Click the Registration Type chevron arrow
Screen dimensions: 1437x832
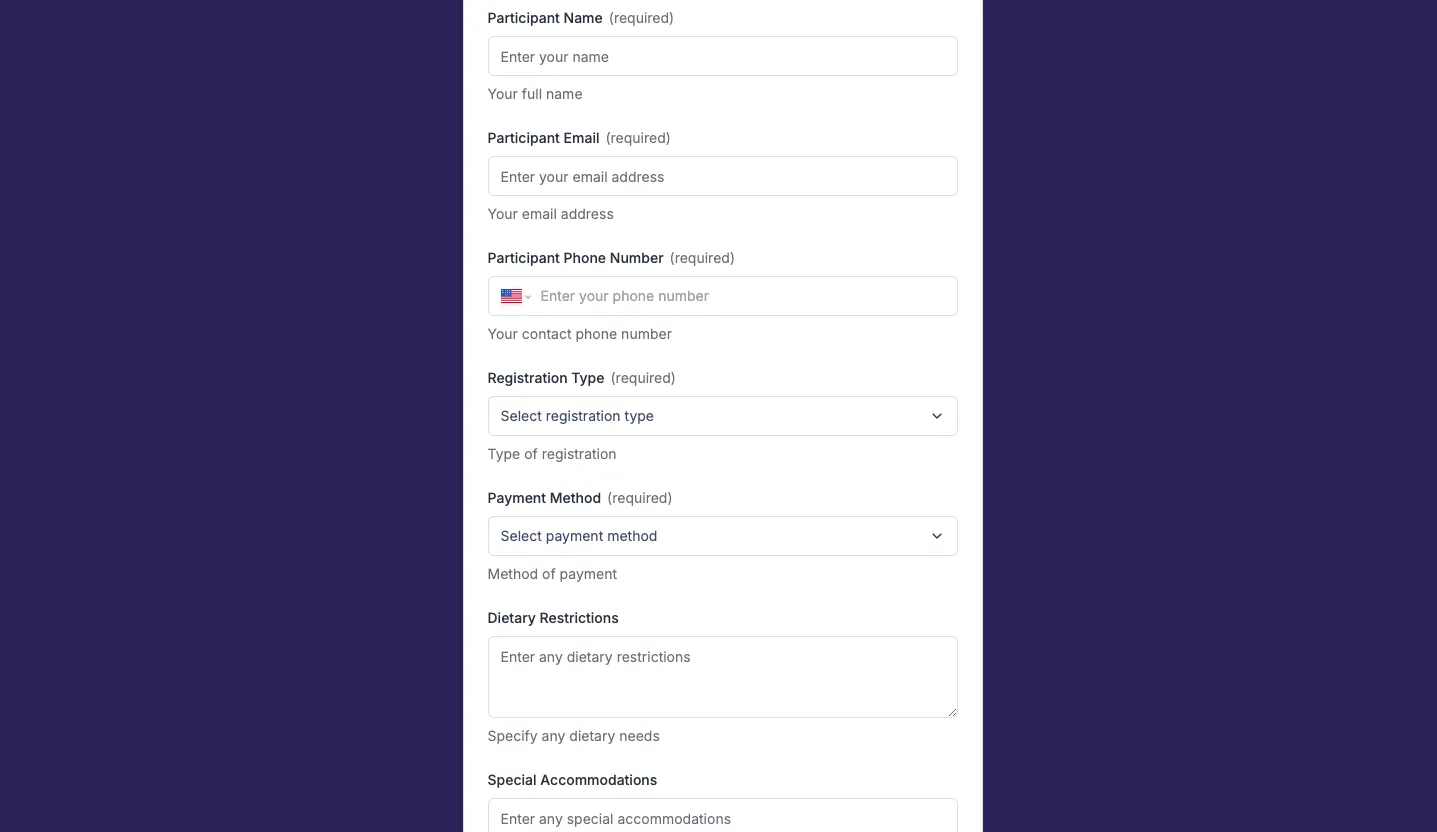coord(937,416)
